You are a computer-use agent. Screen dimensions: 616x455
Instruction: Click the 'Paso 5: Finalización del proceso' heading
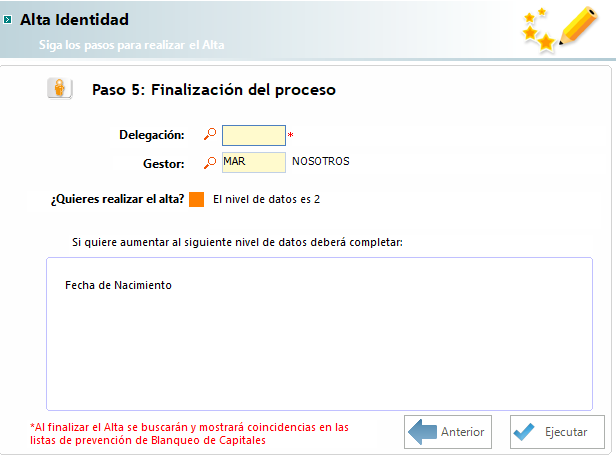point(214,90)
